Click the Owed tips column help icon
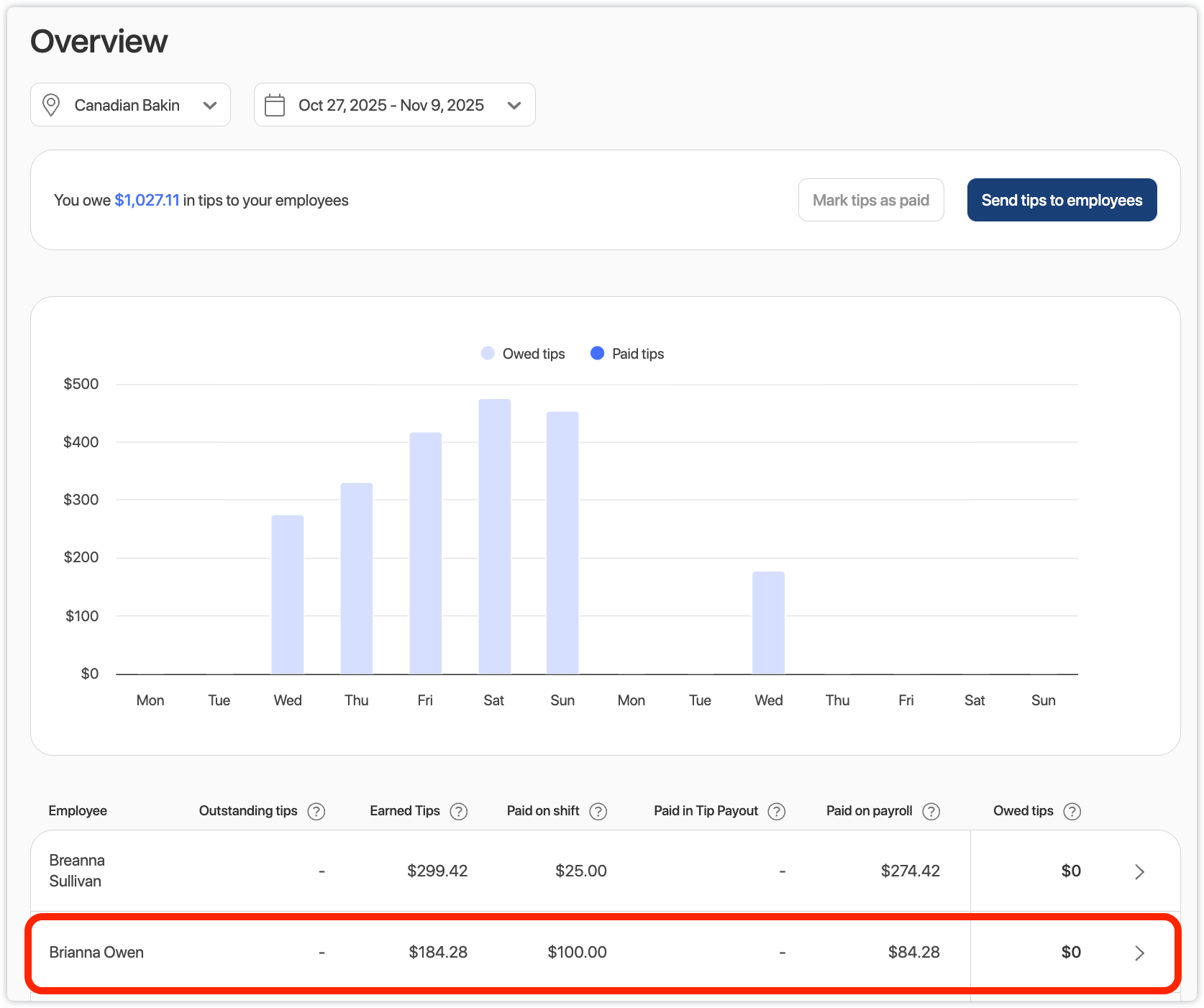The height and width of the screenshot is (1008, 1204). tap(1072, 811)
